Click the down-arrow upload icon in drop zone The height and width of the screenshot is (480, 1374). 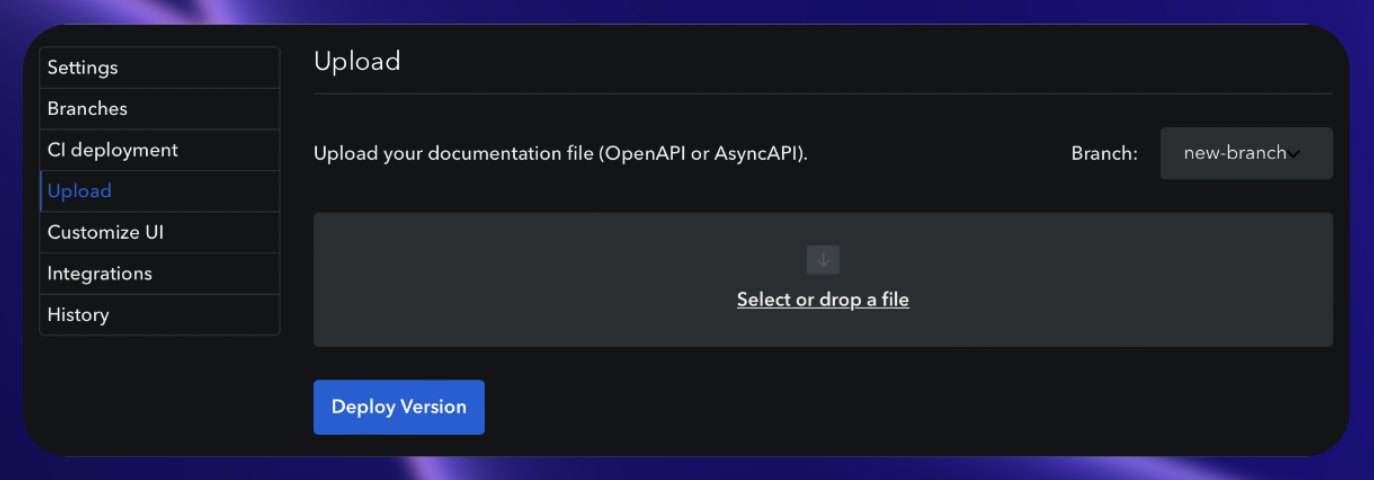[823, 260]
